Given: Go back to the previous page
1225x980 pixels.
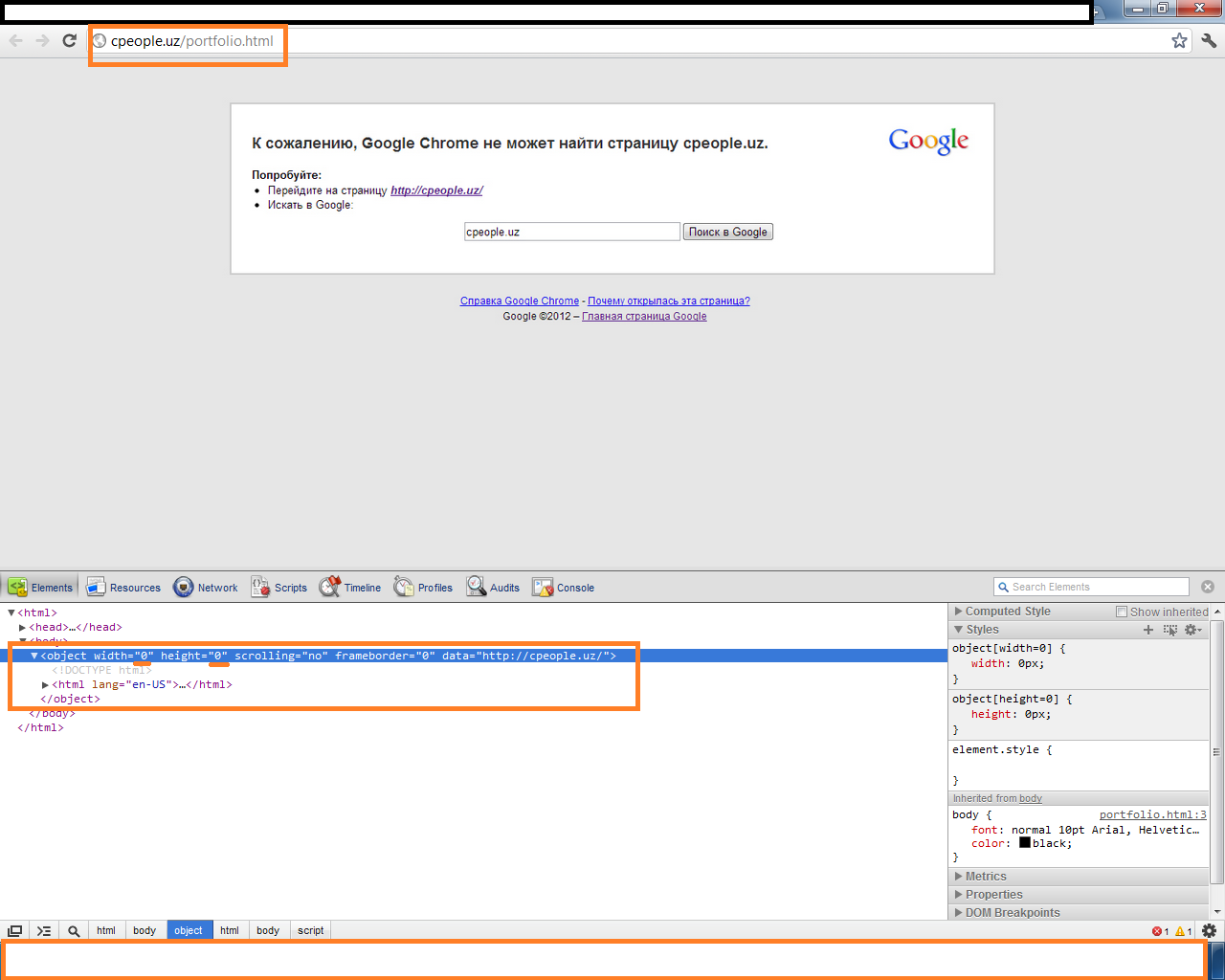Looking at the screenshot, I should point(15,40).
